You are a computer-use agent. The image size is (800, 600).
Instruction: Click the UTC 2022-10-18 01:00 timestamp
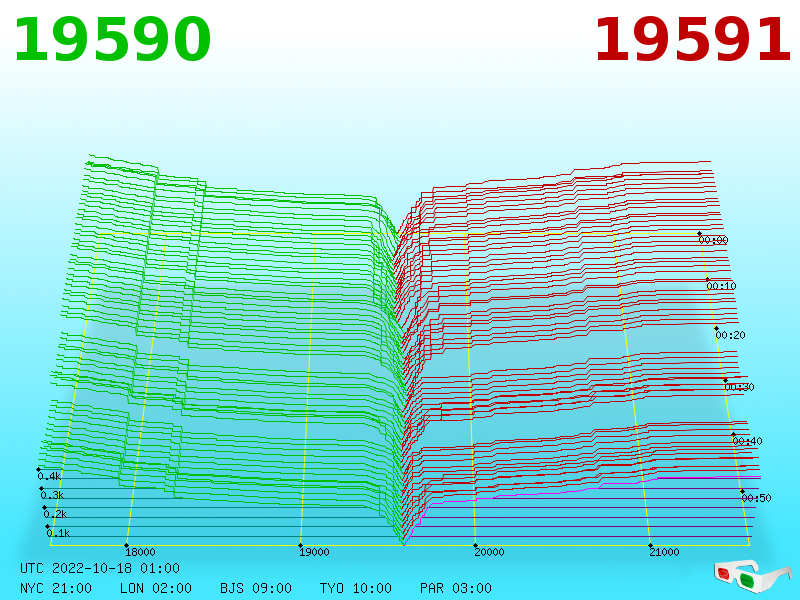[x=100, y=568]
